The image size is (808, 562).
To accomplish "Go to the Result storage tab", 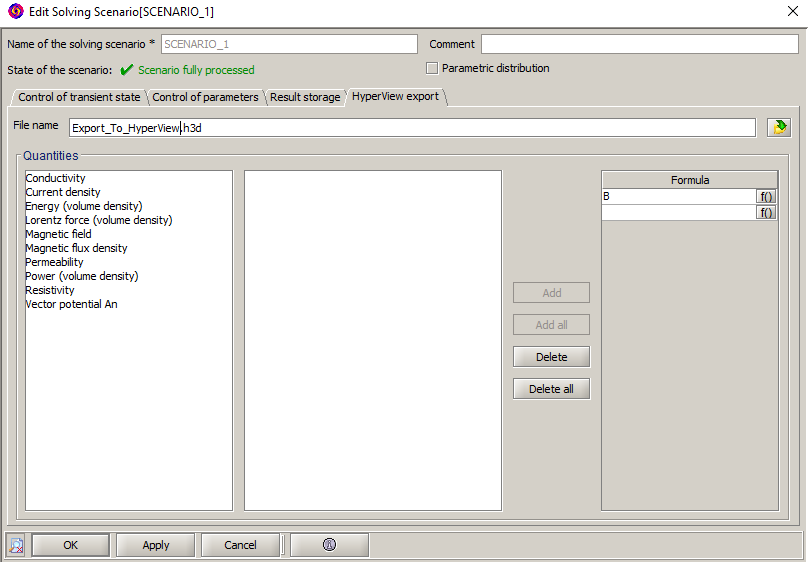I will 305,97.
